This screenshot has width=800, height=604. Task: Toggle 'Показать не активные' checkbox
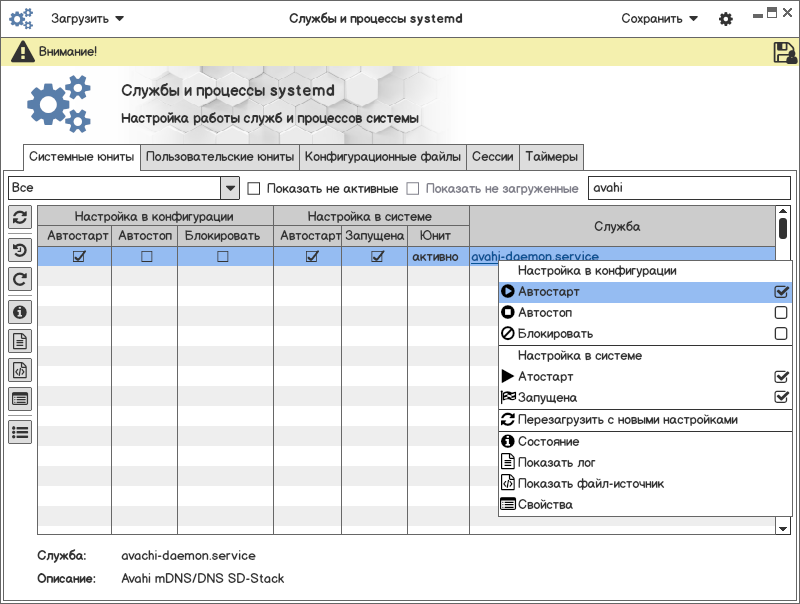(x=254, y=188)
